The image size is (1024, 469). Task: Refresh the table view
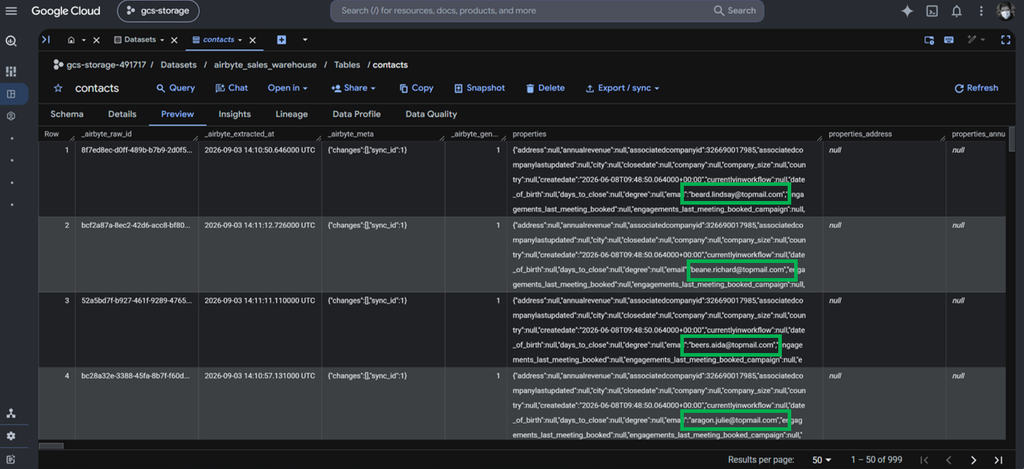[976, 88]
